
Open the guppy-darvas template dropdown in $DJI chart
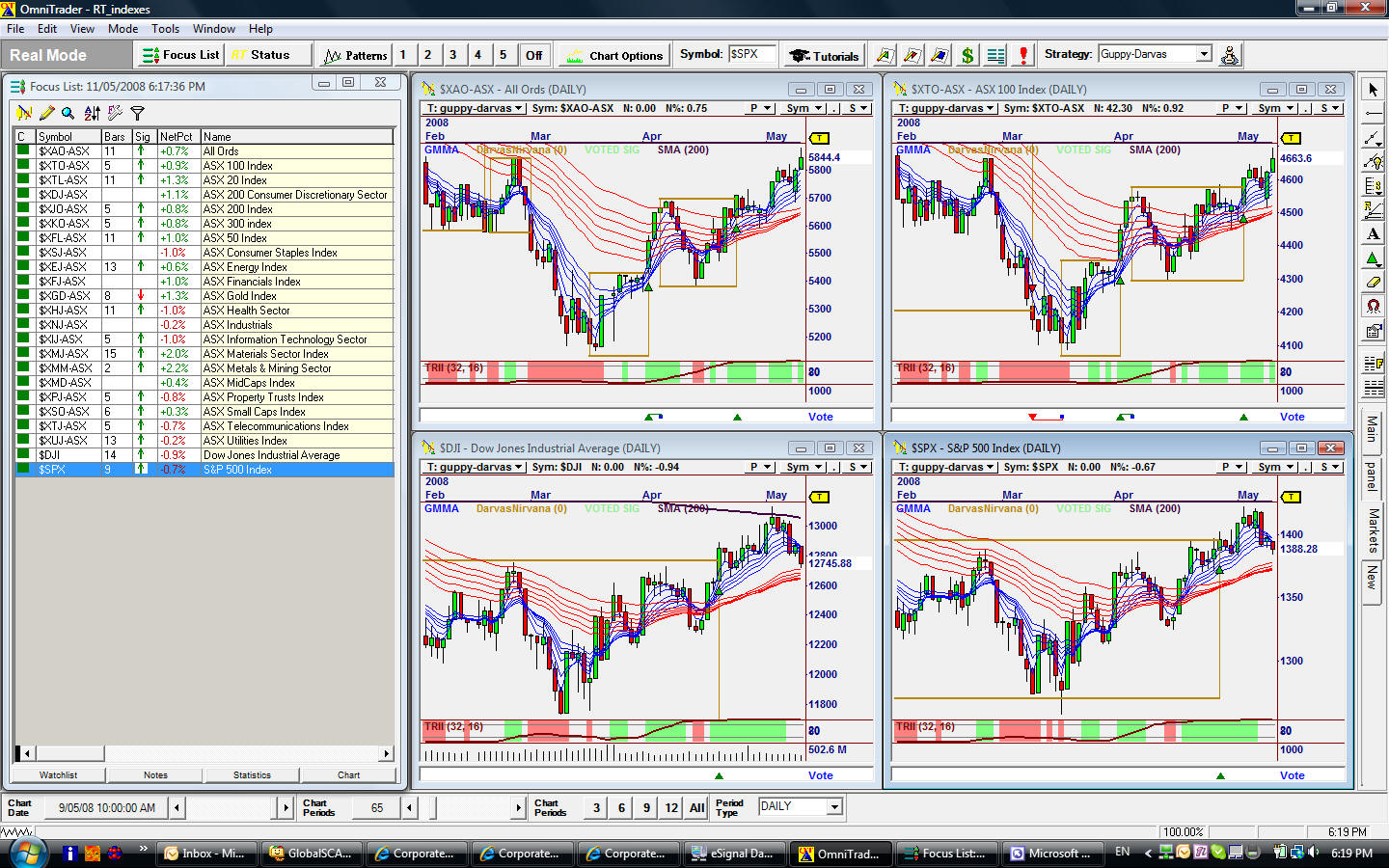[476, 467]
